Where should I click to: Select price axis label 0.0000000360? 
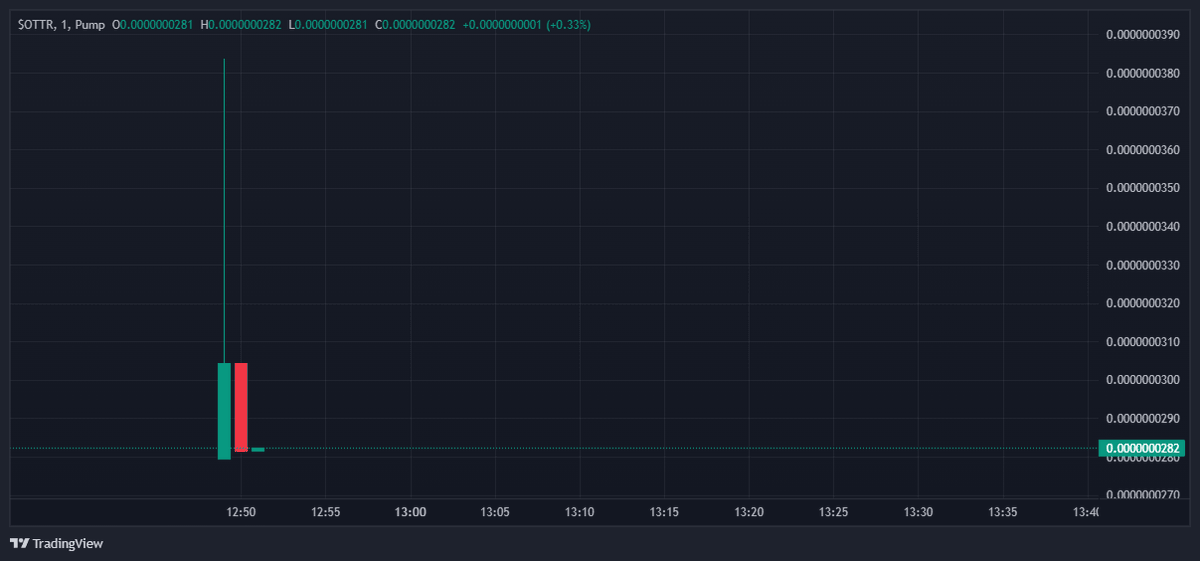(x=1143, y=150)
